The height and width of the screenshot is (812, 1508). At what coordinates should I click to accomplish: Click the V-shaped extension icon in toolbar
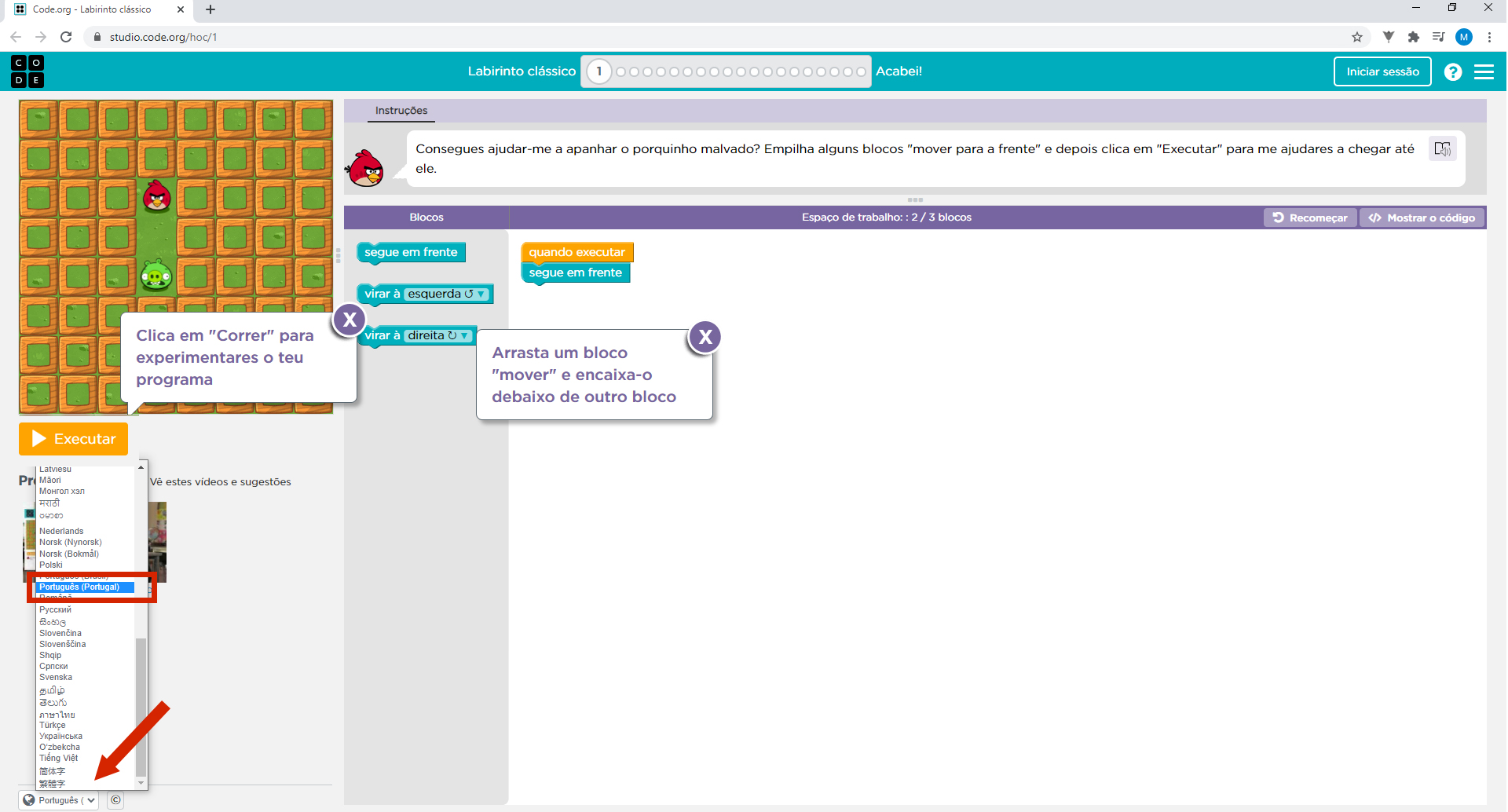(x=1389, y=37)
